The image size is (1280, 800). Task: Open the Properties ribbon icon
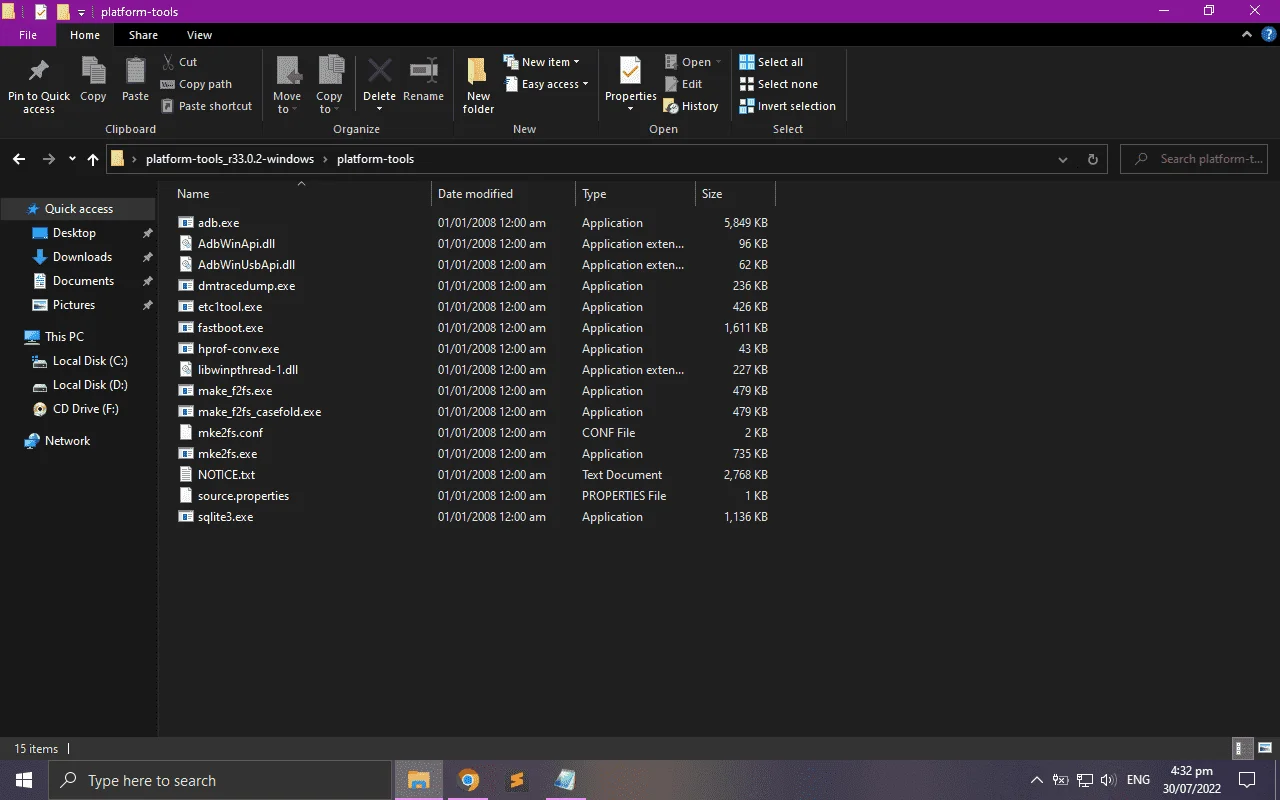point(630,72)
